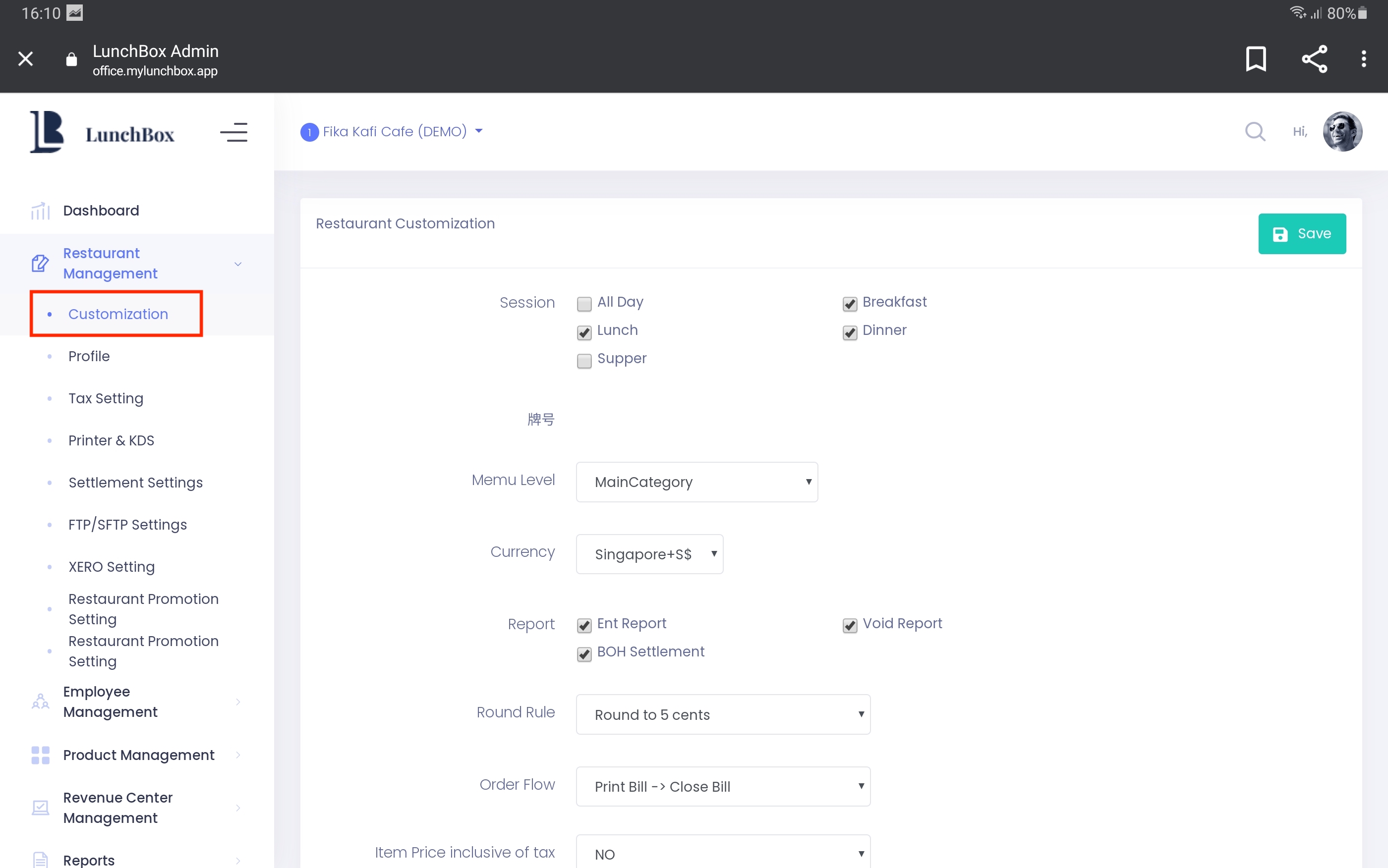Uncheck the Breakfast session checkbox
Image resolution: width=1388 pixels, height=868 pixels.
[x=849, y=304]
